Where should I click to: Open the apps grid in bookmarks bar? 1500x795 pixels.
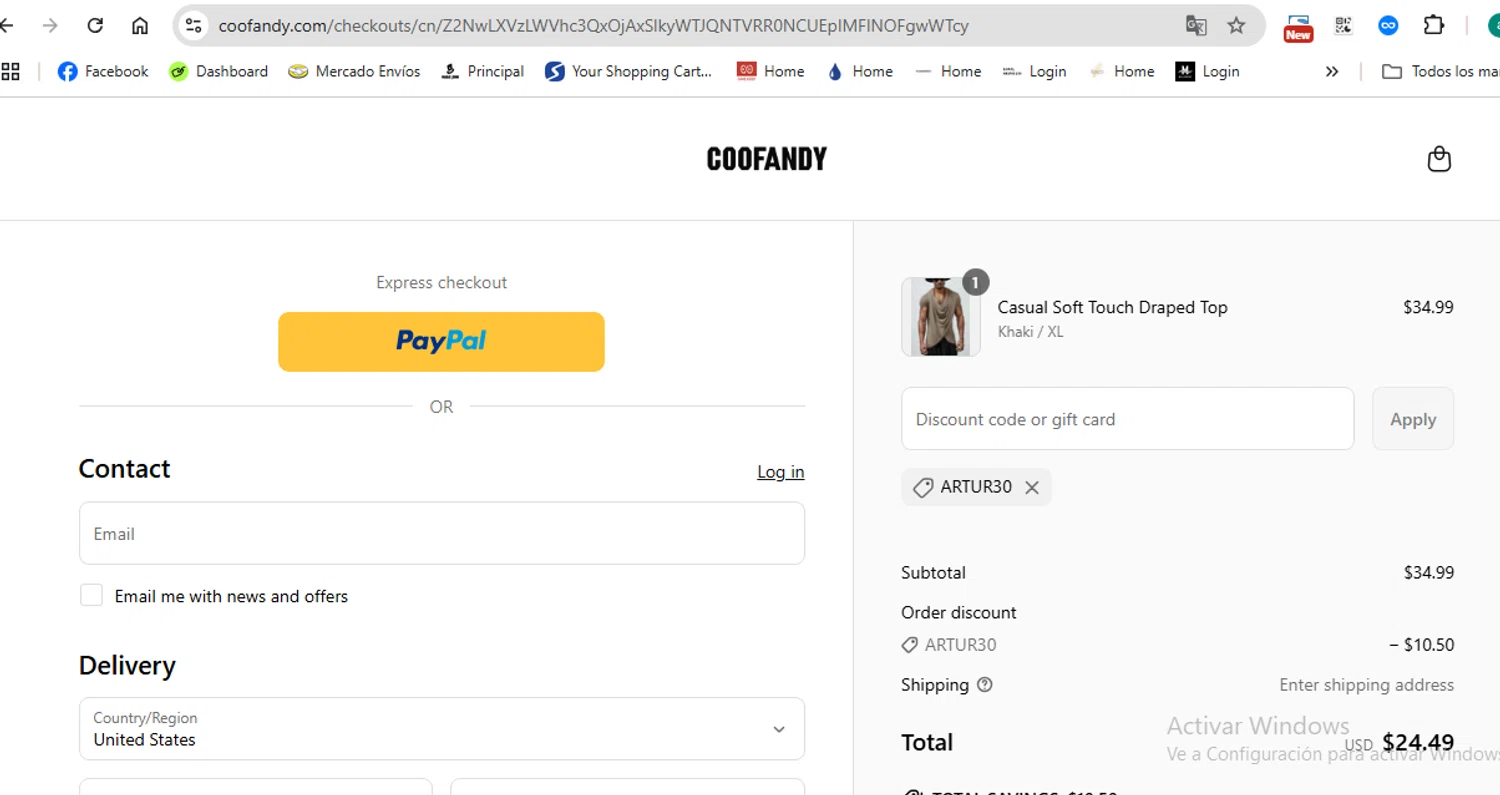pyautogui.click(x=10, y=71)
